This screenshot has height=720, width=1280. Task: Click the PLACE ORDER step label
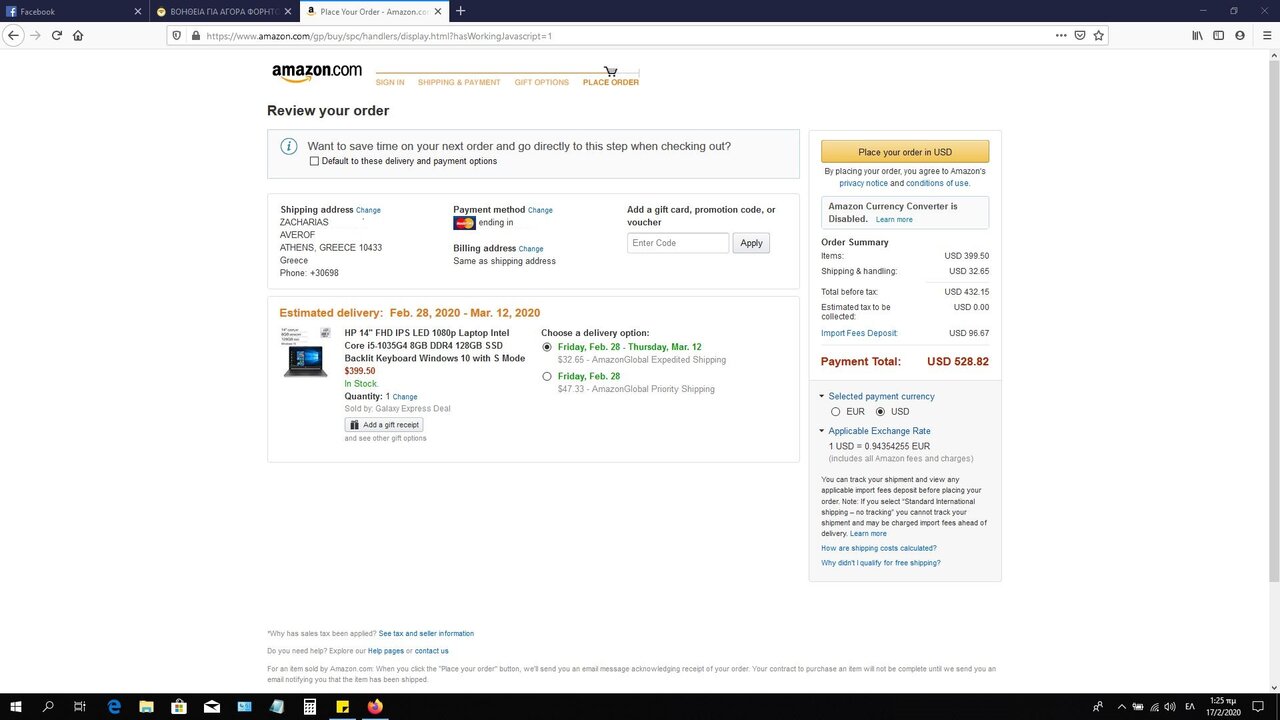611,82
